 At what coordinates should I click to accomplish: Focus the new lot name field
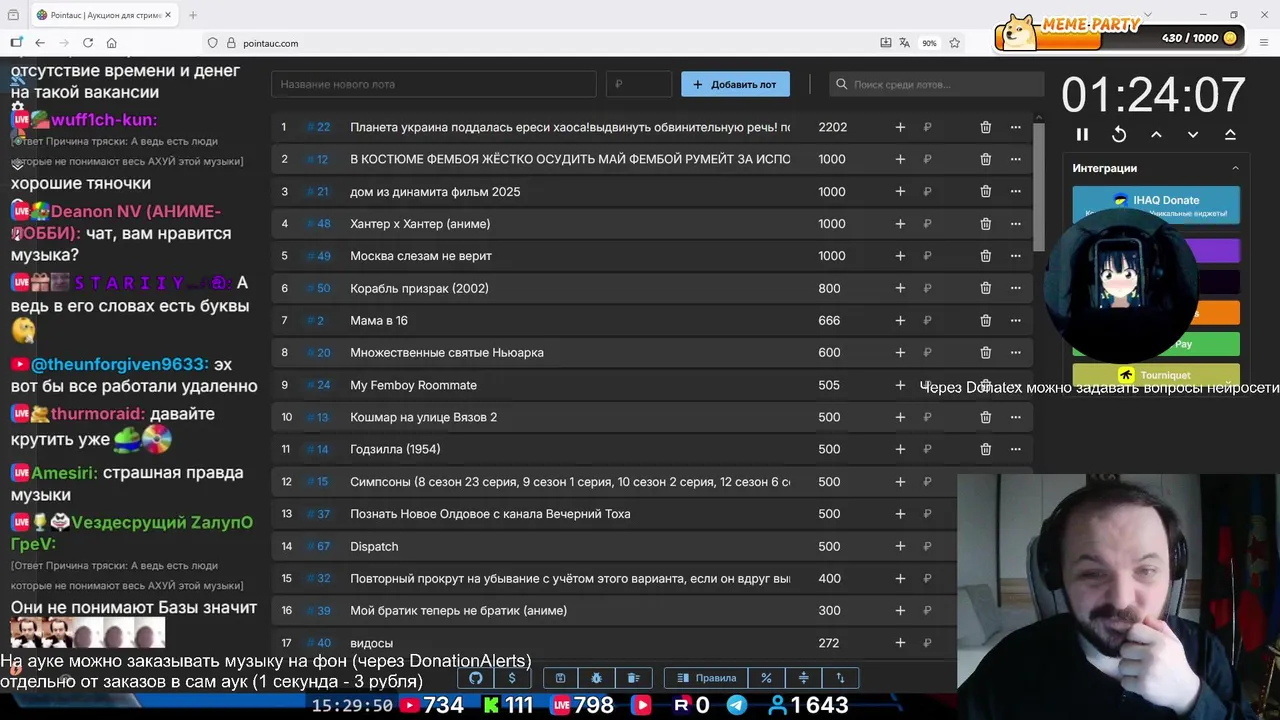point(433,84)
